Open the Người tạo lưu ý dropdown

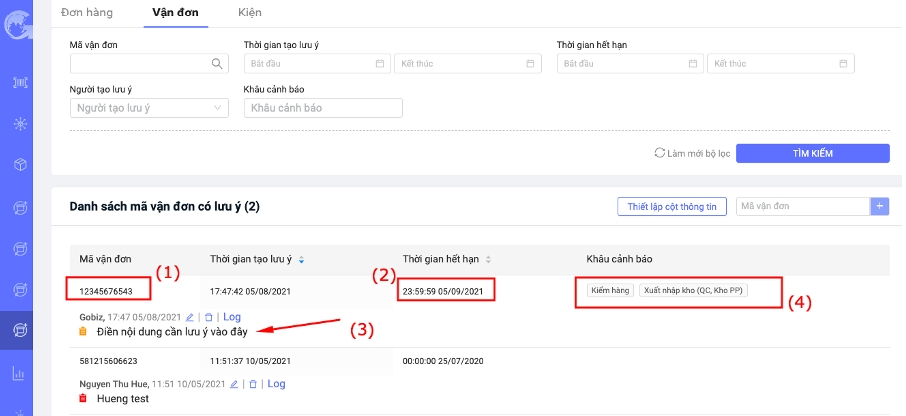coord(150,108)
